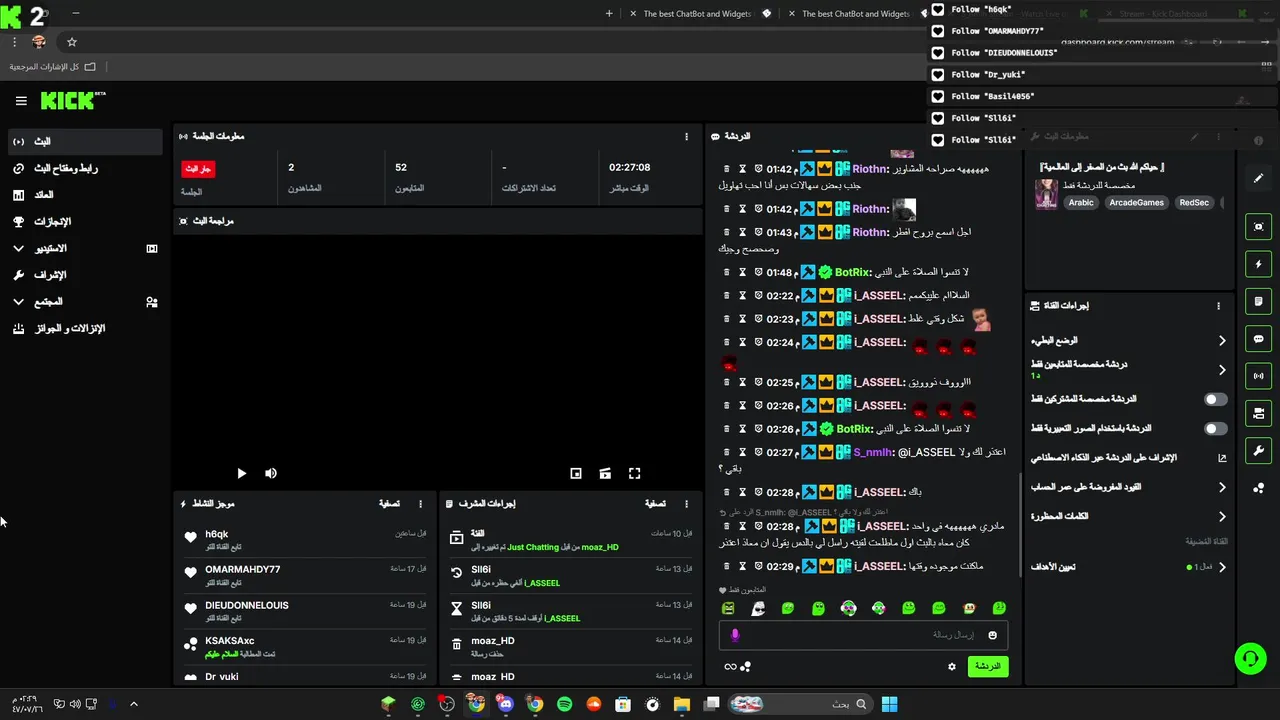Screen dimensions: 1280x720
Task: Select the Arabic stream tag
Action: click(x=1081, y=202)
